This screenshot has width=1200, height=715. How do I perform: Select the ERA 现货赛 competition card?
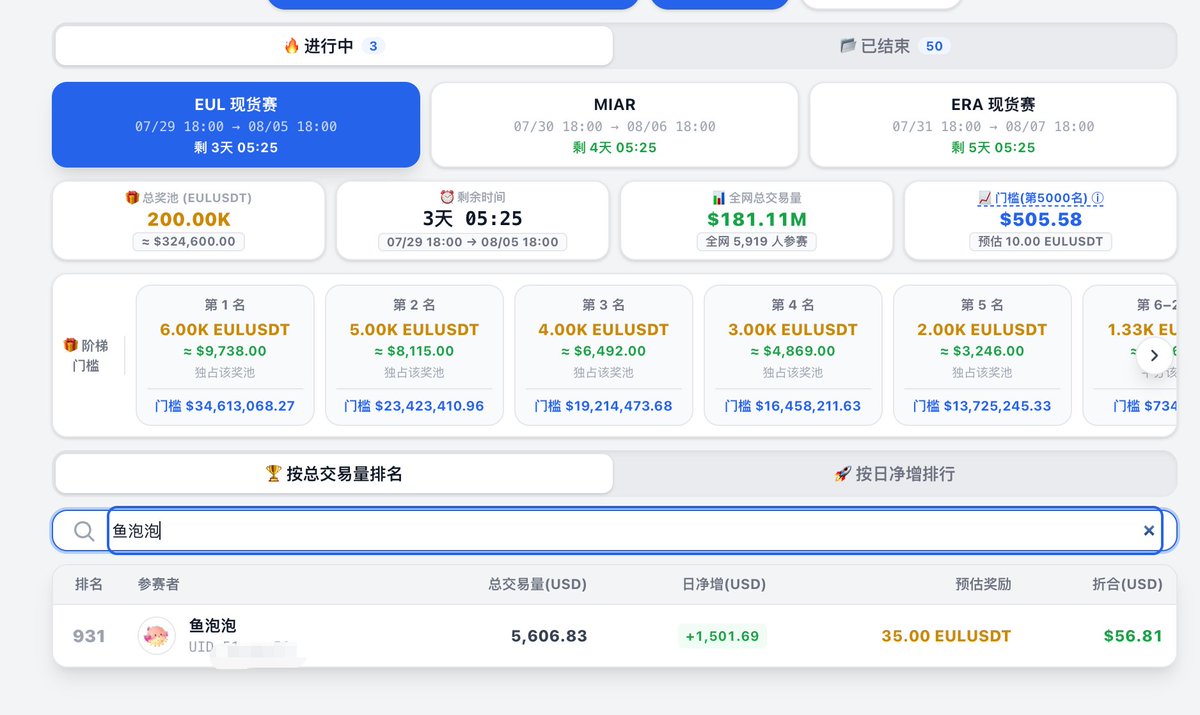click(993, 125)
